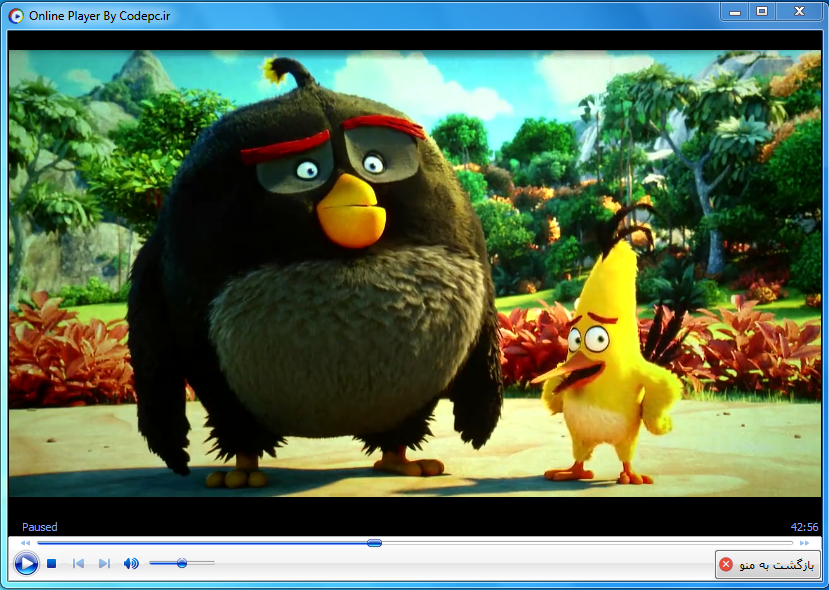This screenshot has width=829, height=590.
Task: Minimize the Online Player window
Action: [x=735, y=12]
